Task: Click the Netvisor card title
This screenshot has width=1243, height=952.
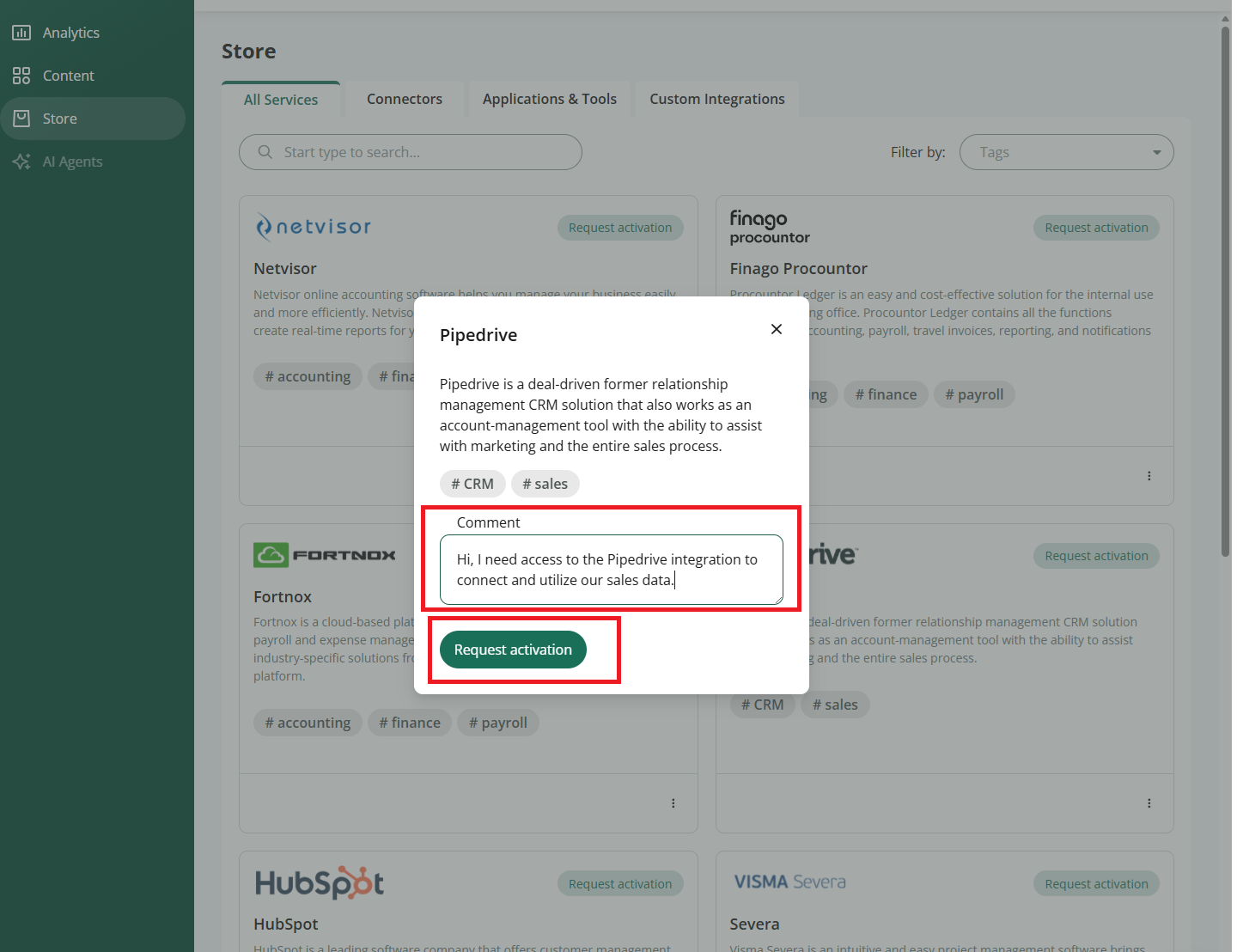Action: pos(285,269)
